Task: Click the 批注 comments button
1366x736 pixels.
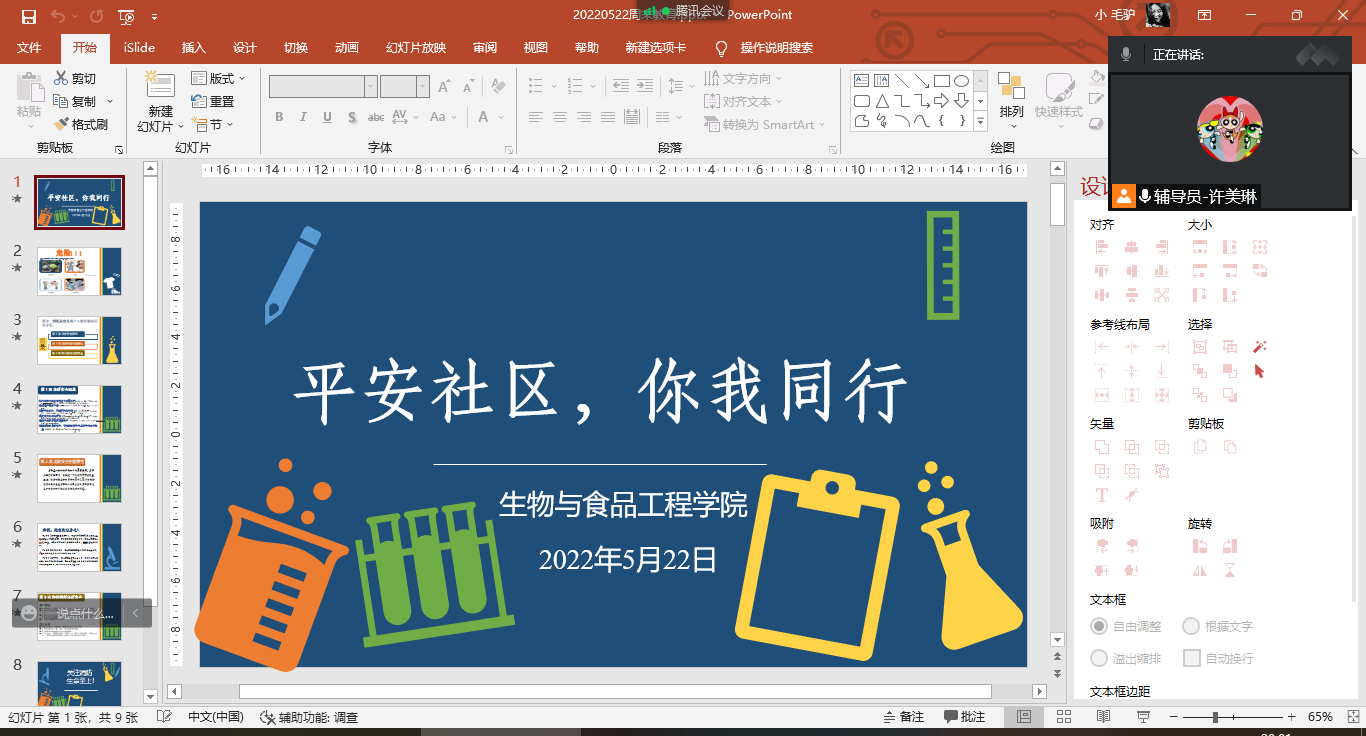Action: [x=964, y=717]
